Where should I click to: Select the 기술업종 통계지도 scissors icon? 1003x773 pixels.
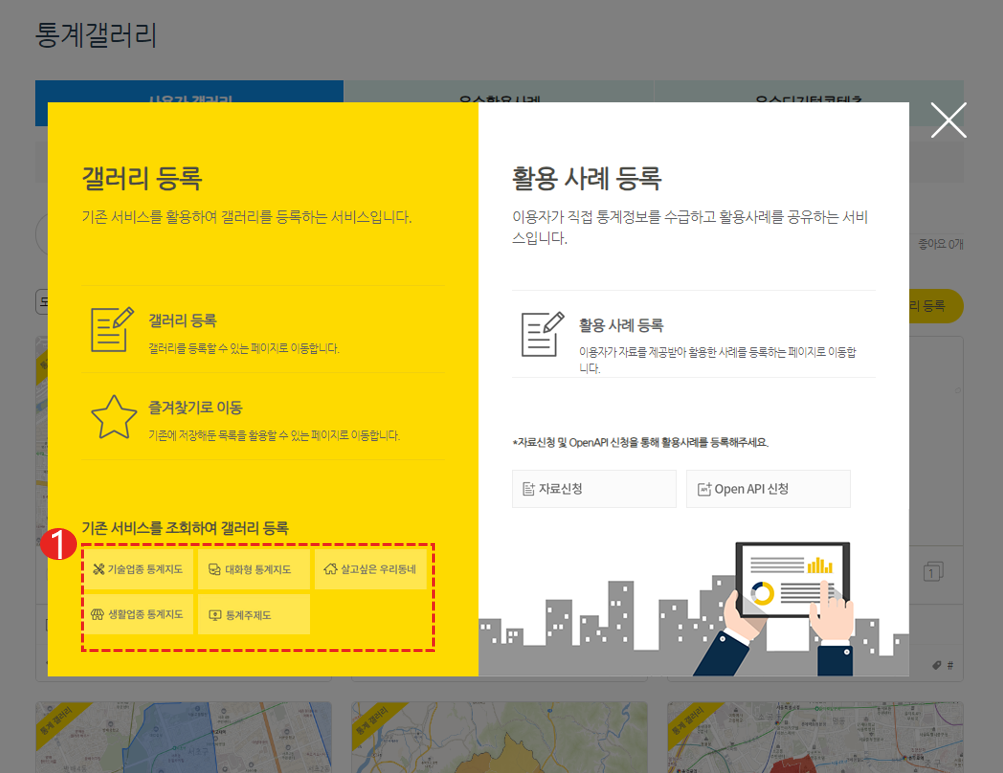tap(99, 568)
